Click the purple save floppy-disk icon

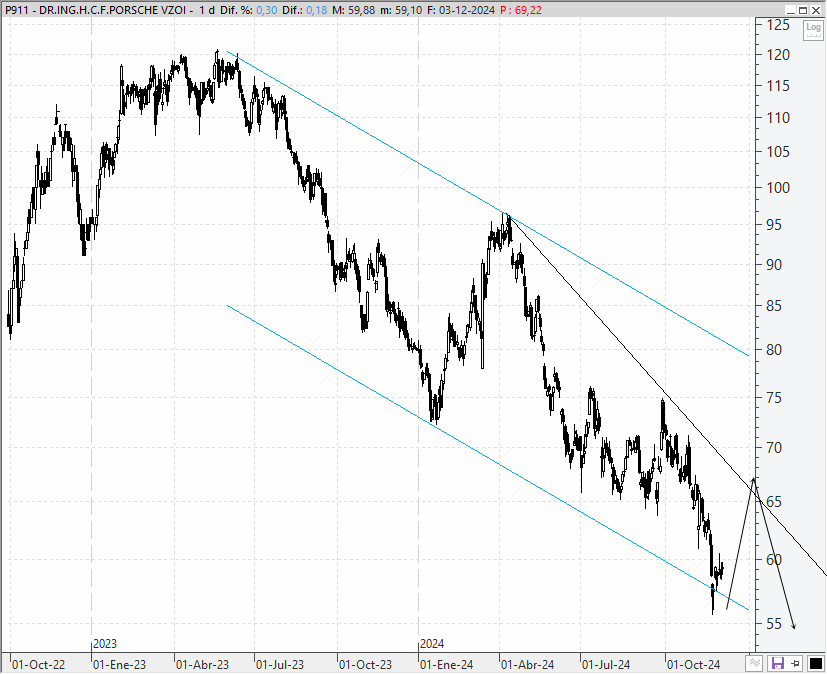pos(777,663)
